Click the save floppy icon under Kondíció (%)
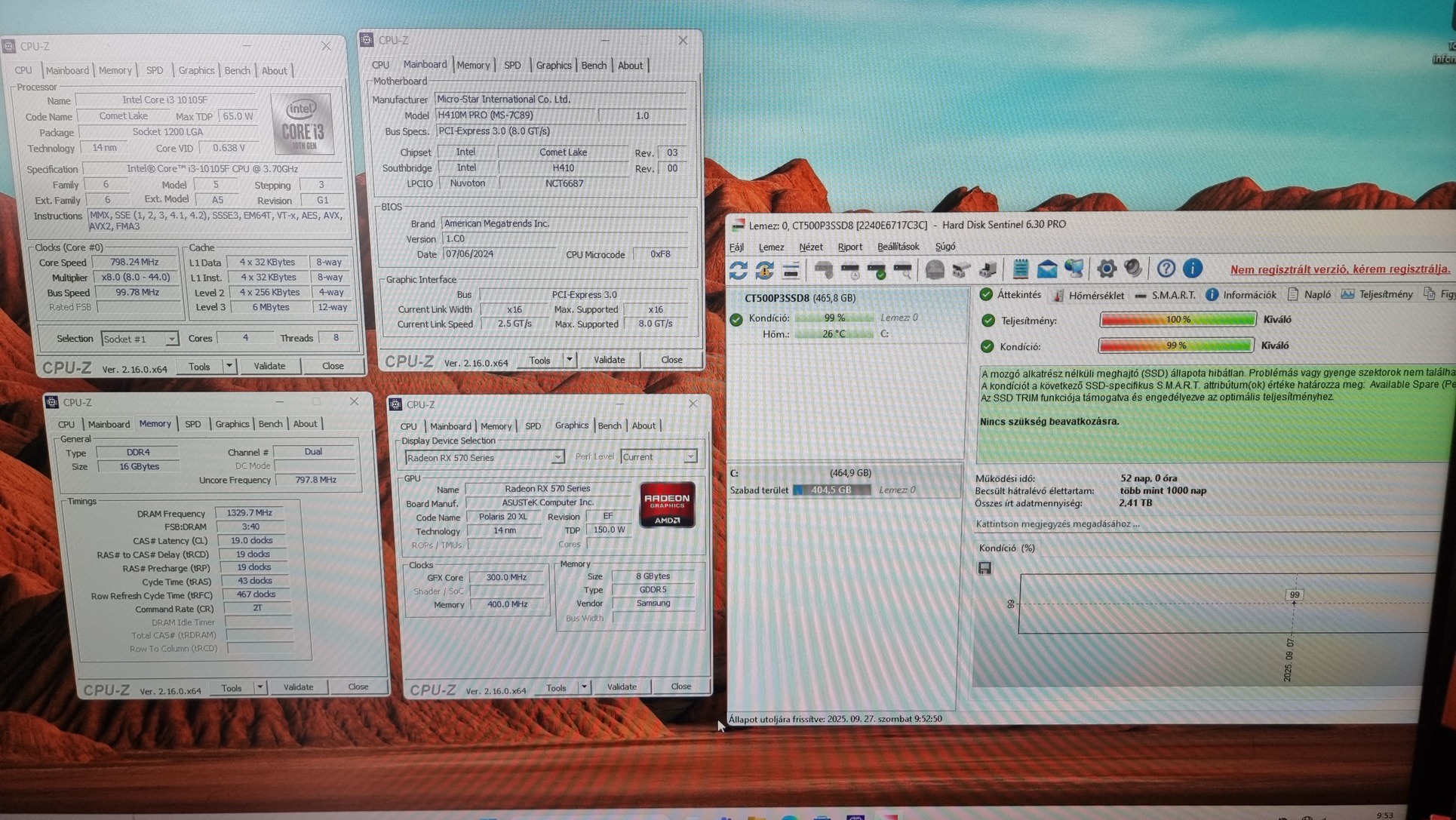 point(984,568)
